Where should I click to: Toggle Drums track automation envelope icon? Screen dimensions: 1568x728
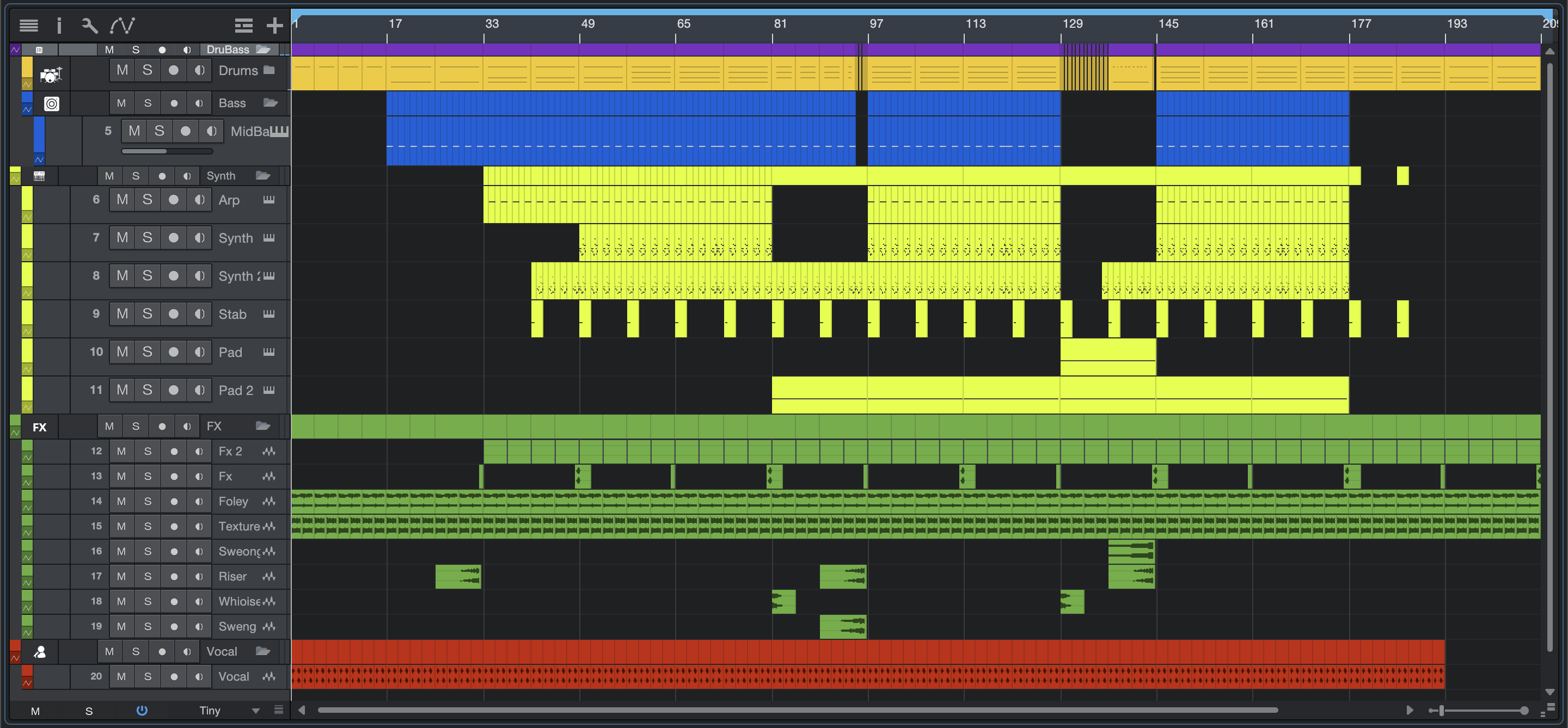pos(27,84)
